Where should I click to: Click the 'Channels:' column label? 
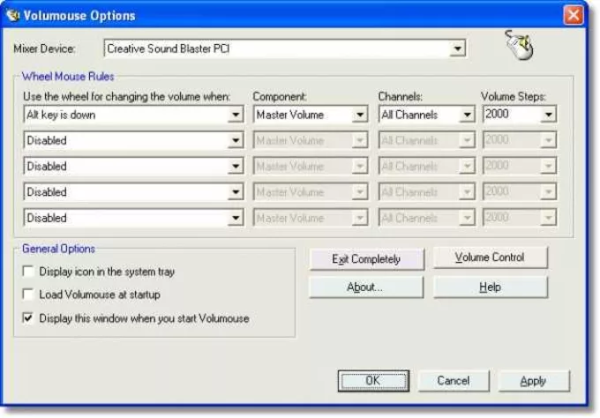coord(400,96)
